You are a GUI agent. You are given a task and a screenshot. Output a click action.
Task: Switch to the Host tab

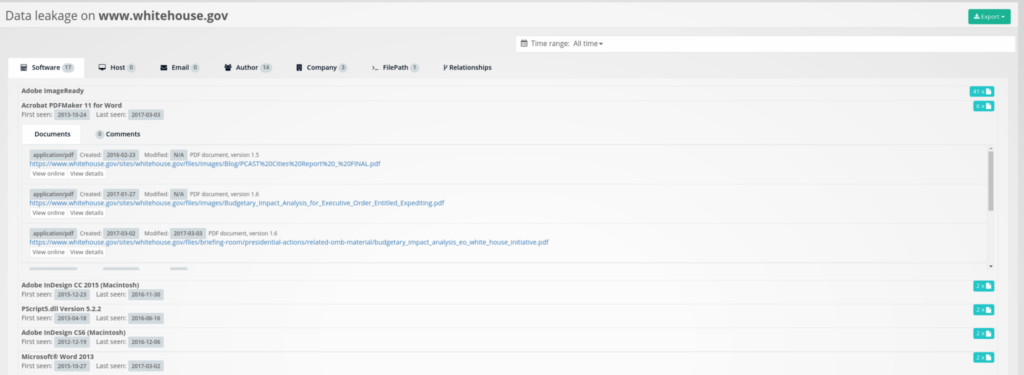click(x=117, y=67)
